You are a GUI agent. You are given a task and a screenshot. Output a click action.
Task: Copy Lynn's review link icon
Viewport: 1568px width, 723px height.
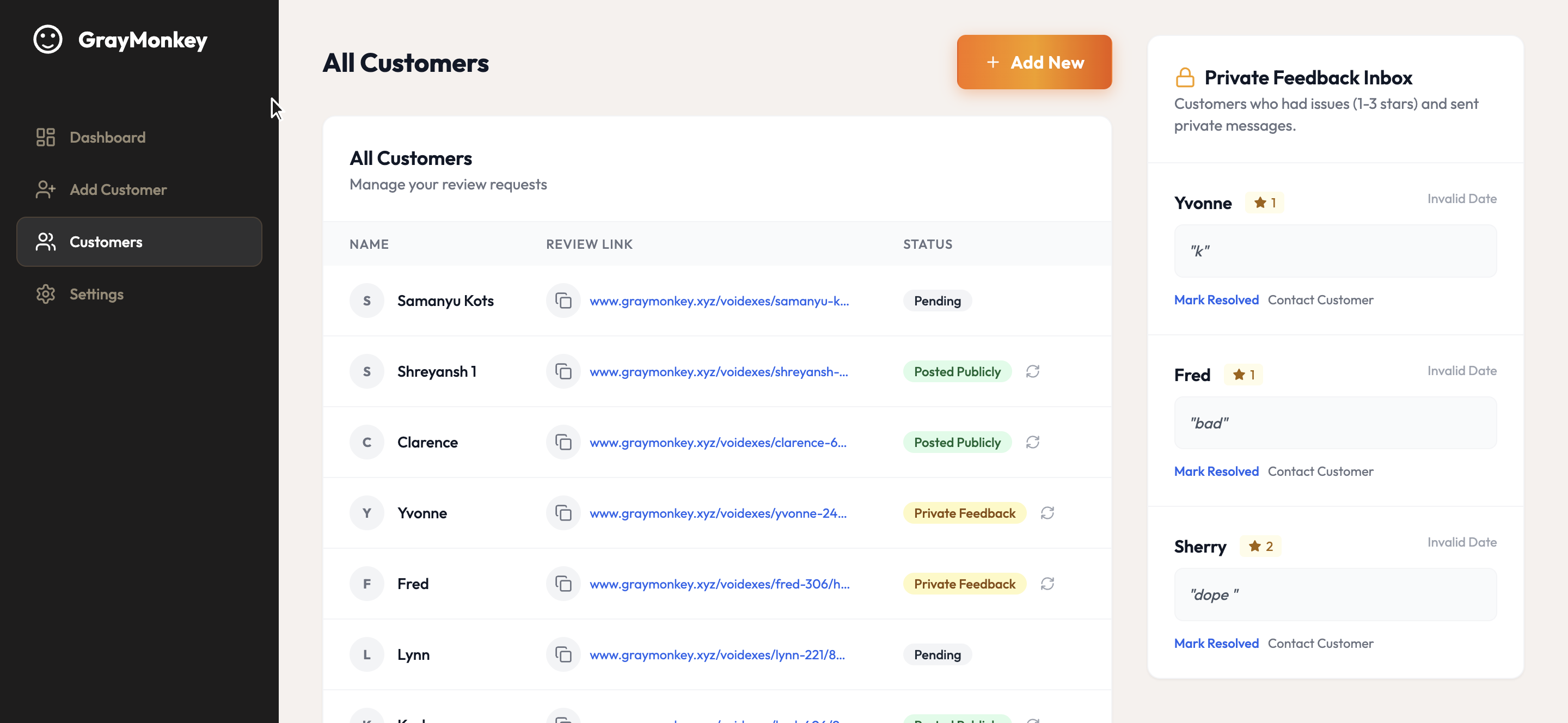(563, 655)
